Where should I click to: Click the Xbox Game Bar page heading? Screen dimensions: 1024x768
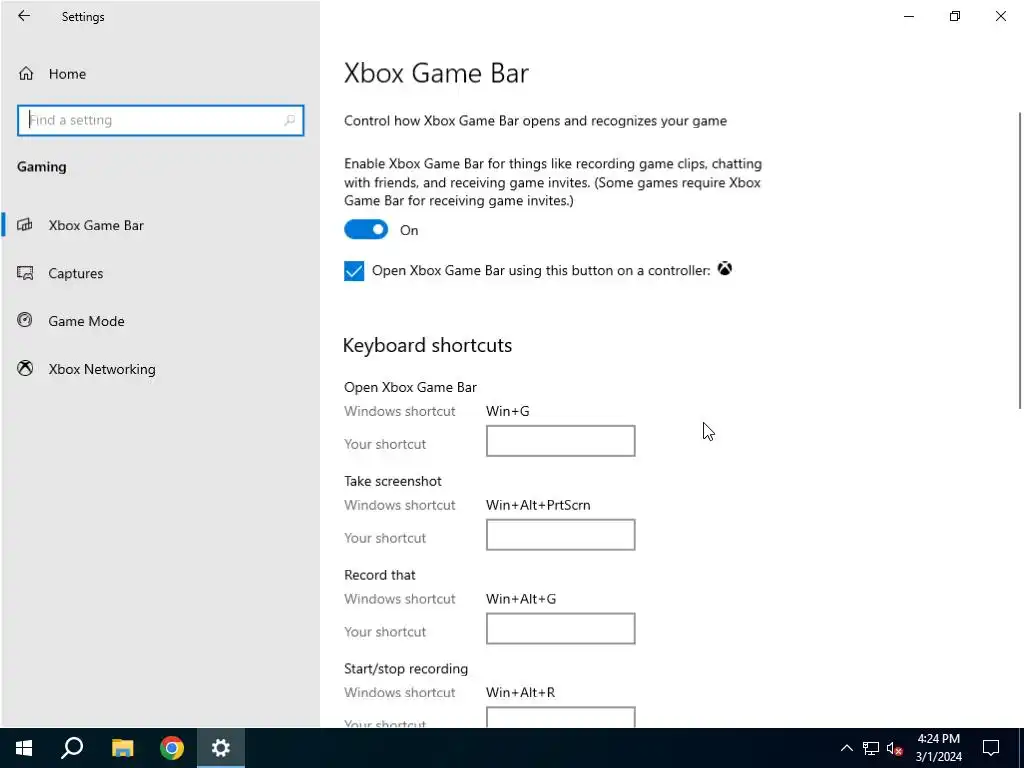coord(436,72)
